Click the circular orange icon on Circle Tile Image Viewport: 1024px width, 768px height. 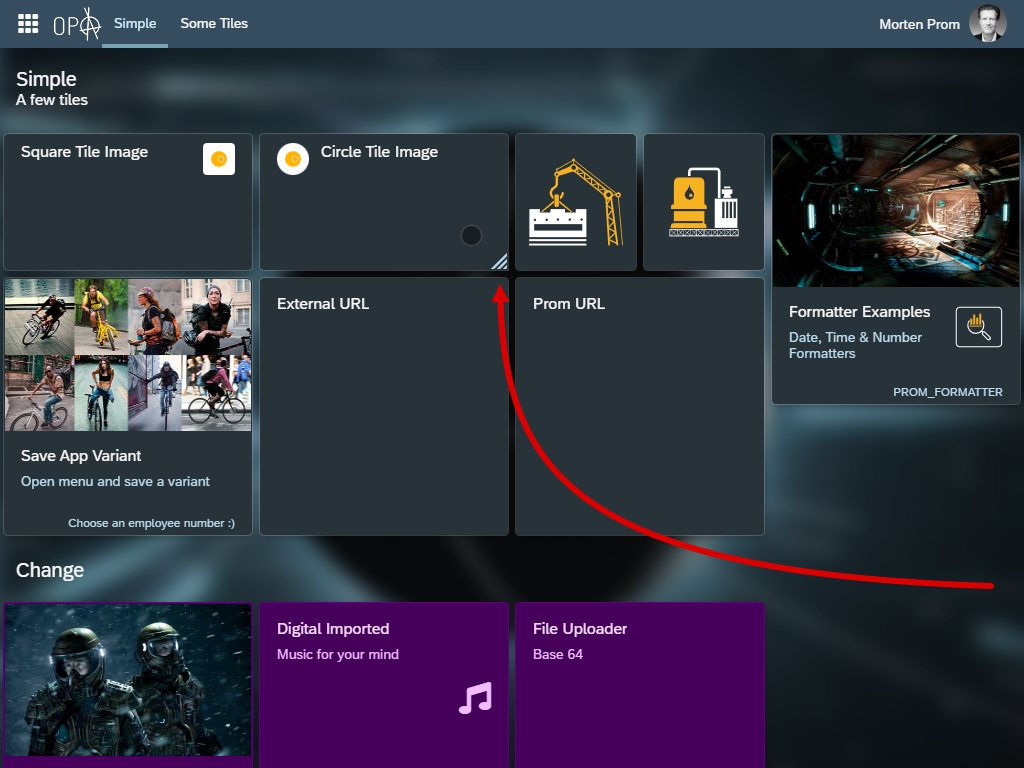[292, 159]
